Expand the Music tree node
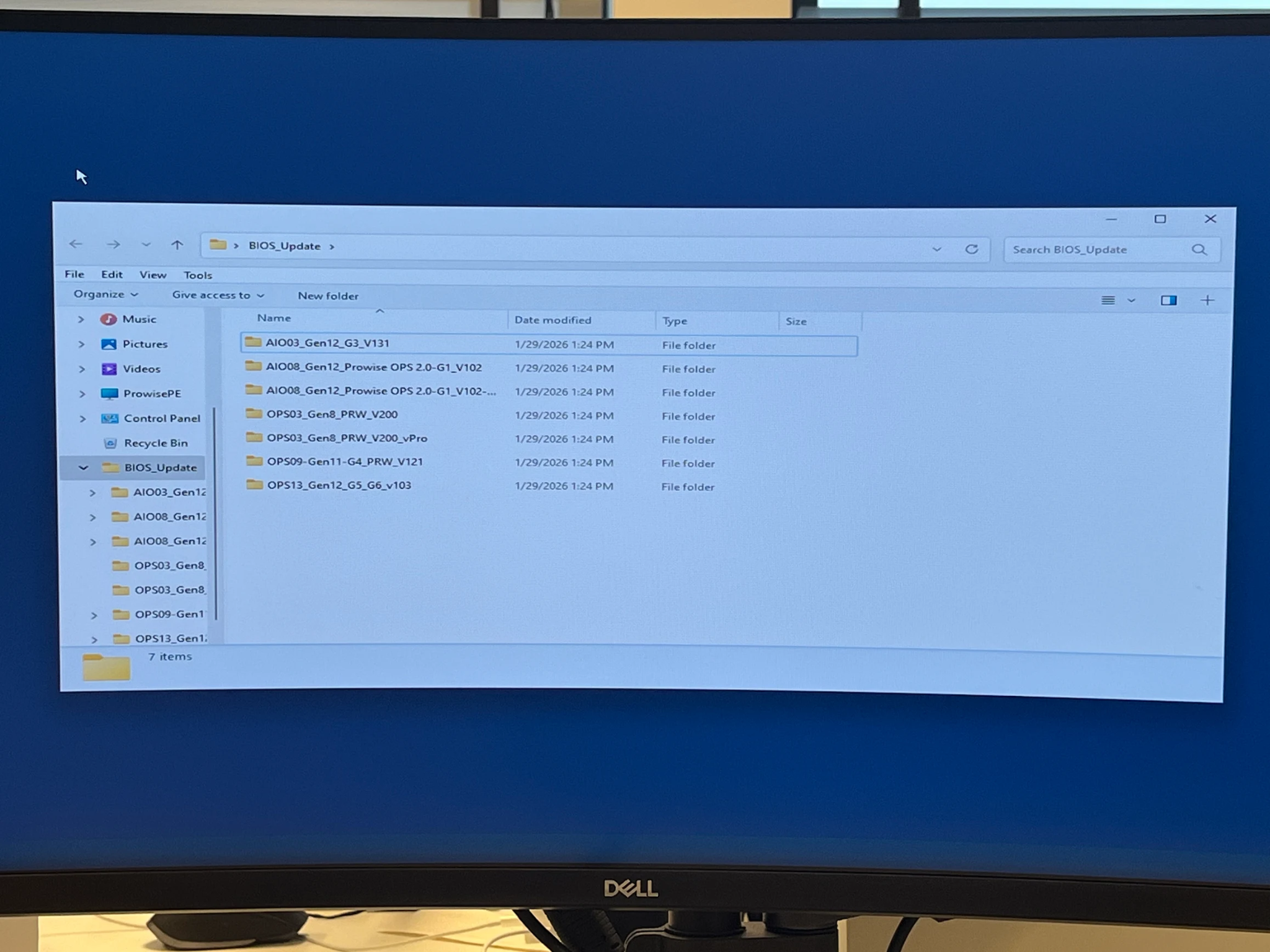The height and width of the screenshot is (952, 1270). 81,319
